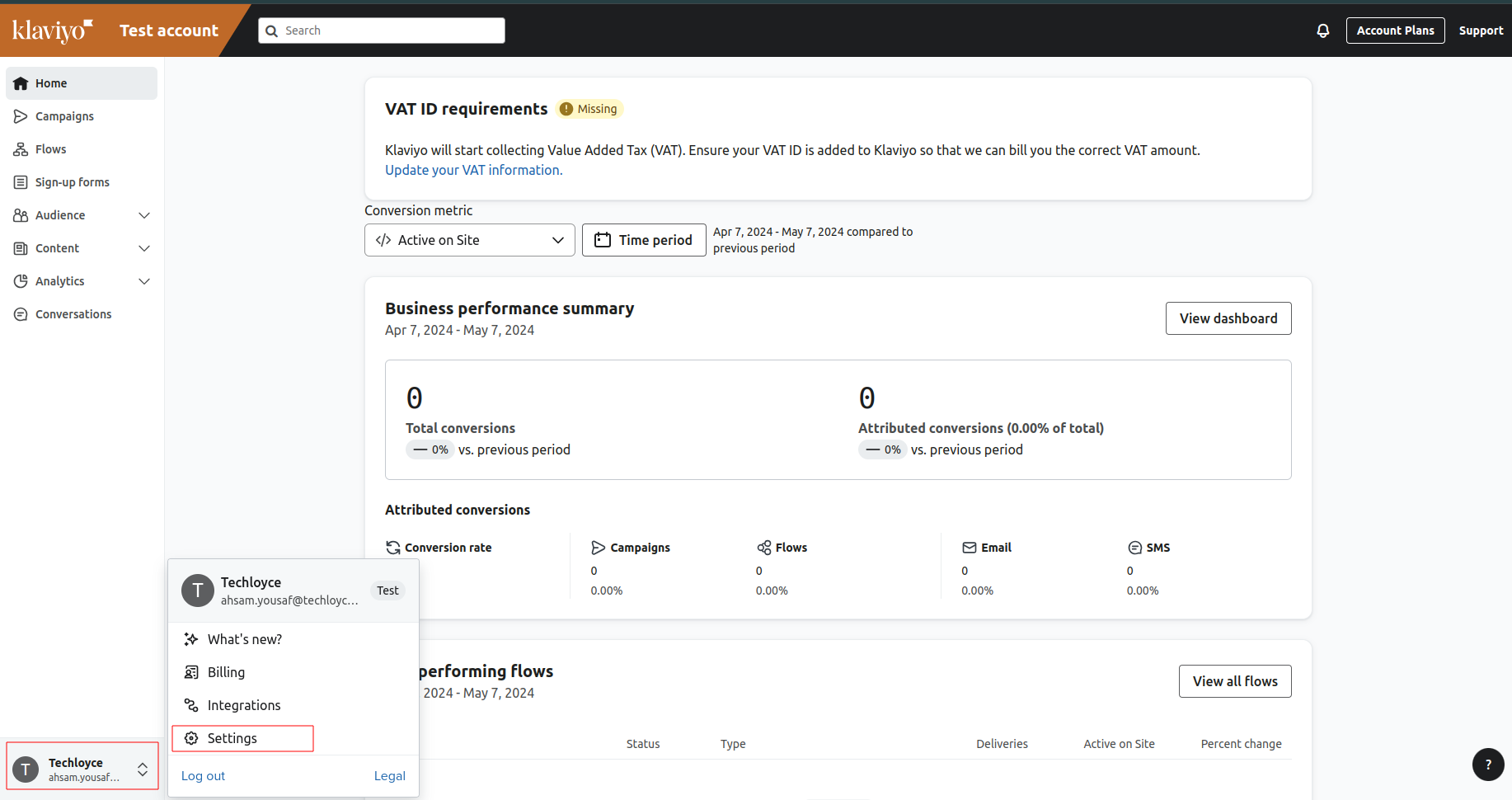
Task: Click Update your VAT information link
Action: (474, 170)
